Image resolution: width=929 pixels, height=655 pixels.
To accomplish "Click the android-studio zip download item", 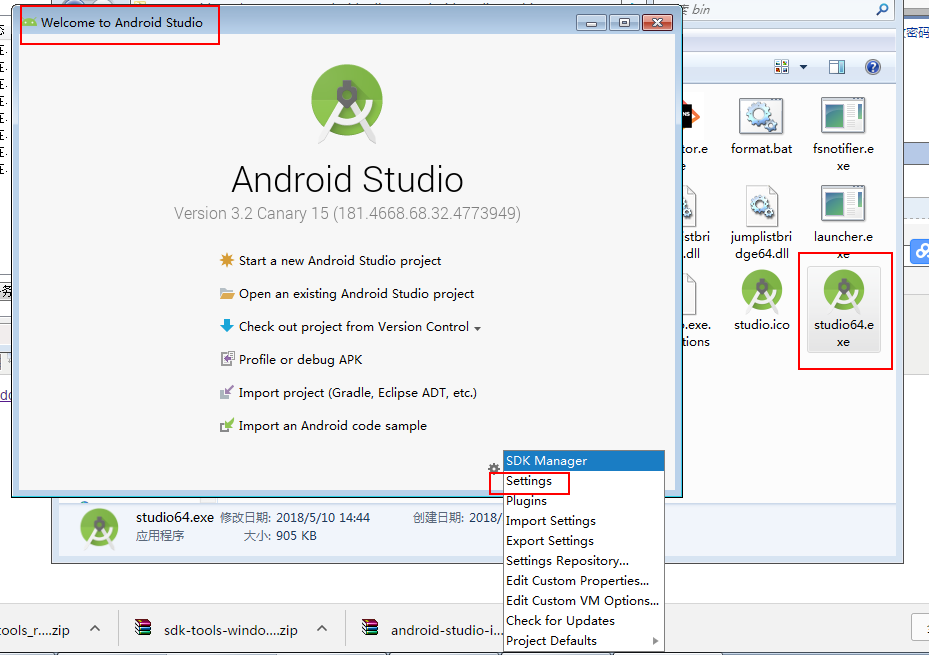I will 433,629.
